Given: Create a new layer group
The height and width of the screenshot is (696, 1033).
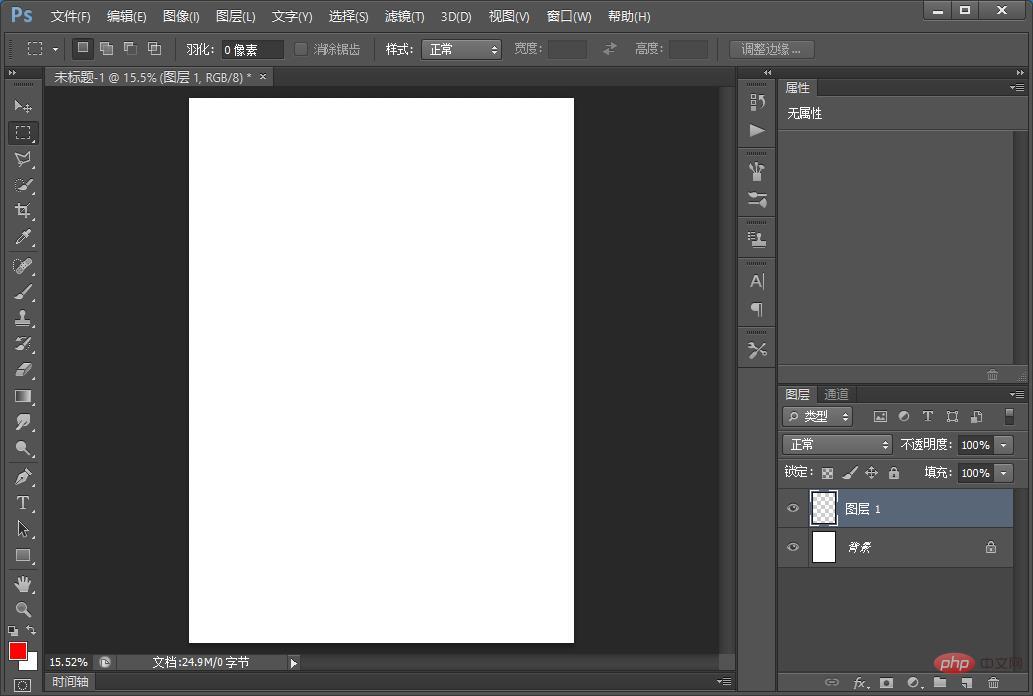Looking at the screenshot, I should (940, 683).
